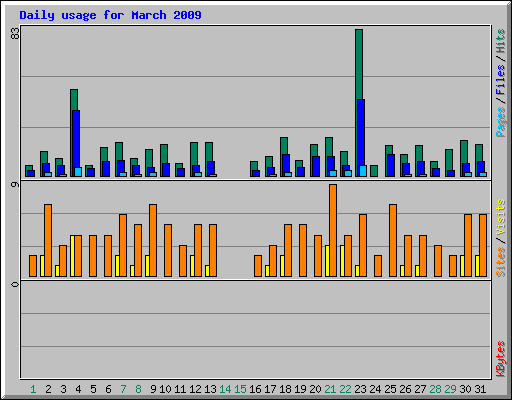Click the cyan Pages bar for day 23
The height and width of the screenshot is (400, 512).
pos(363,171)
